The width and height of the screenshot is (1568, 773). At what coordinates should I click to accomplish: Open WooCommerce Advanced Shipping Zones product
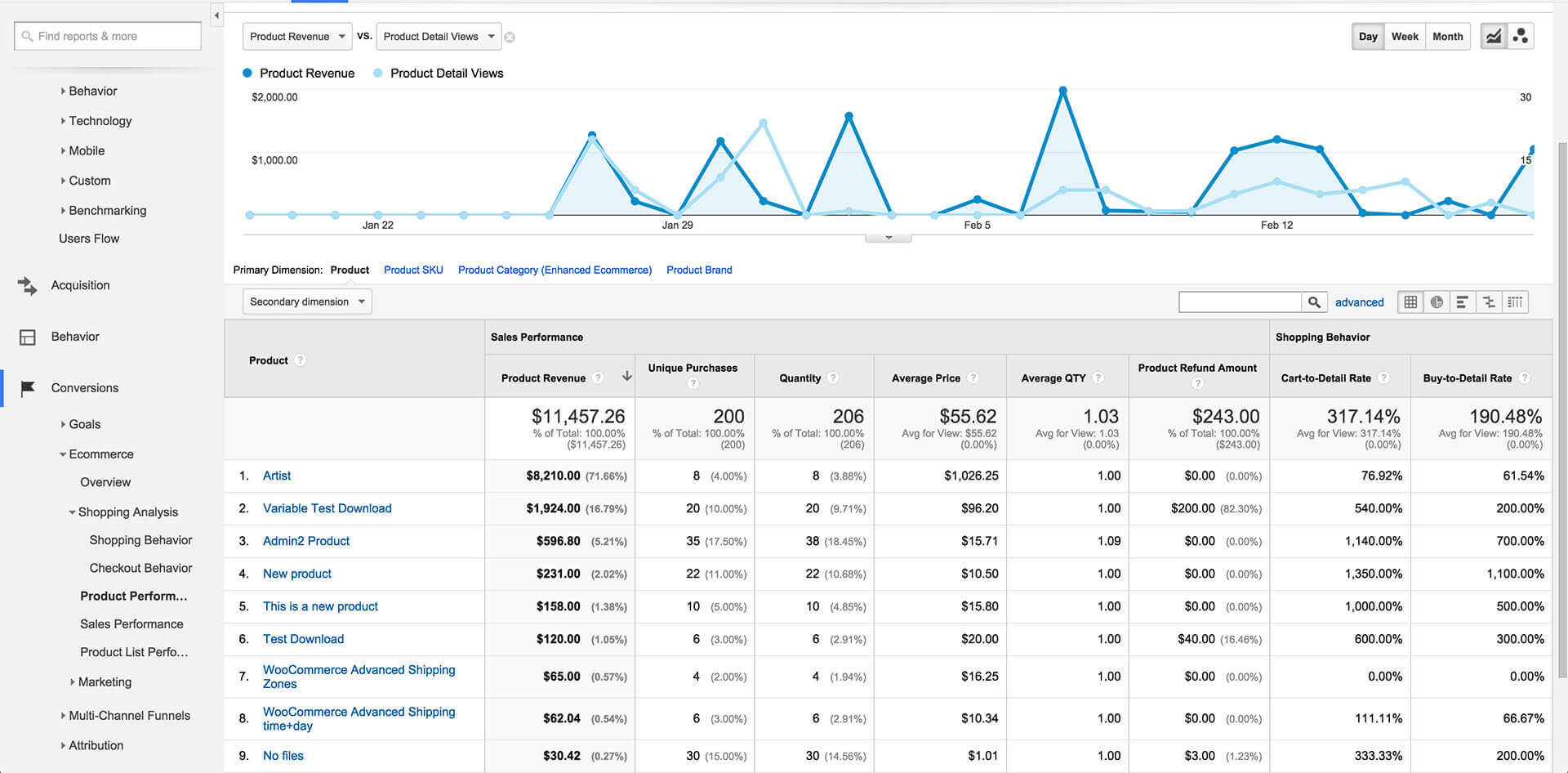359,677
